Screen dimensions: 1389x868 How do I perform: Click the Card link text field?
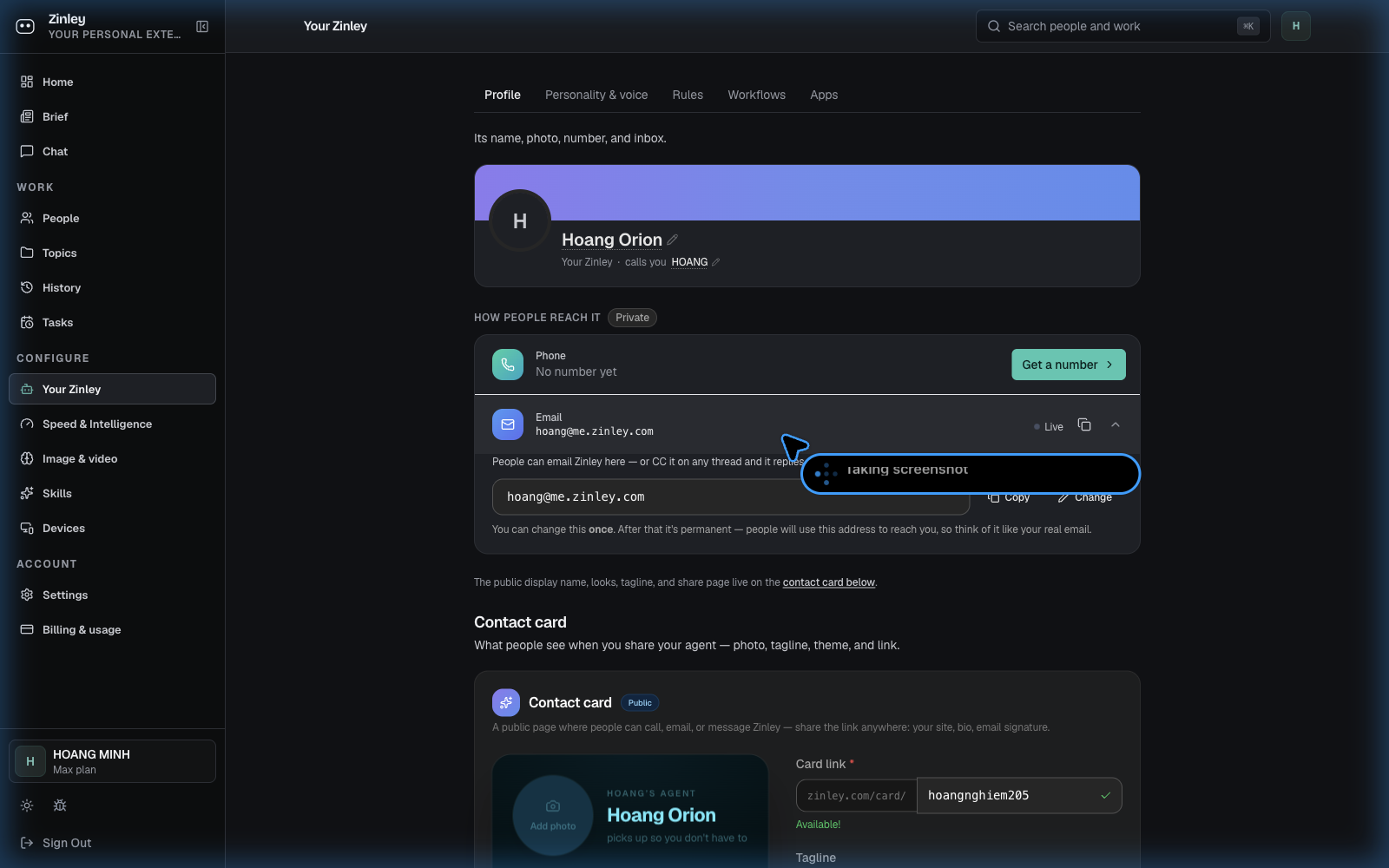[x=1019, y=795]
